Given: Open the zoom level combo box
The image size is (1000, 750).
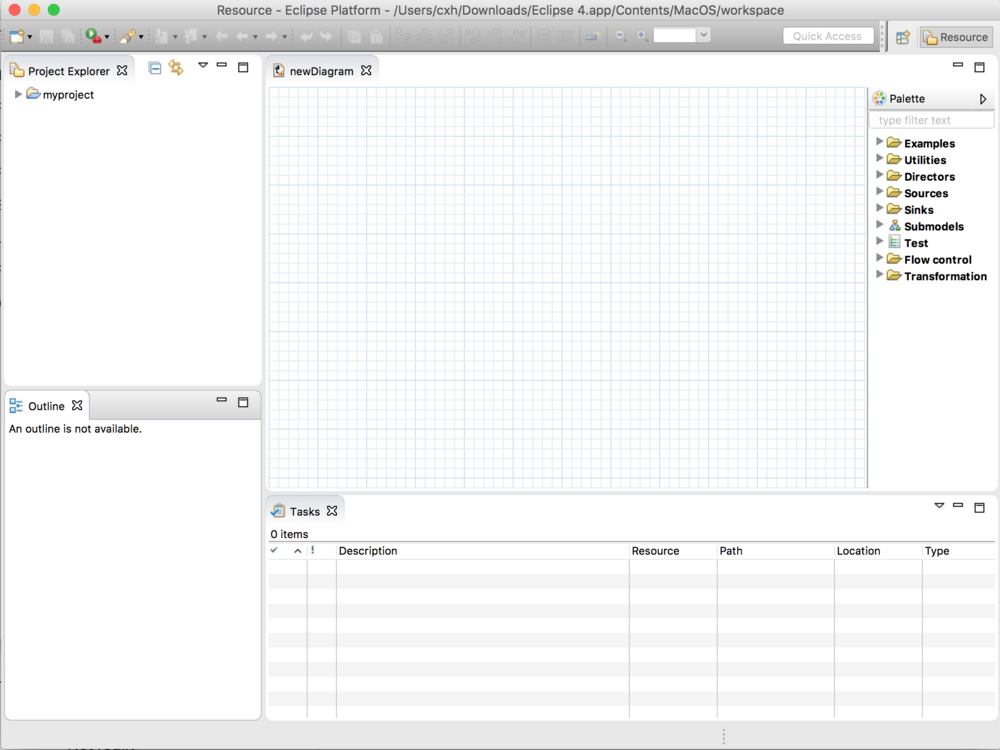Looking at the screenshot, I should pyautogui.click(x=705, y=35).
